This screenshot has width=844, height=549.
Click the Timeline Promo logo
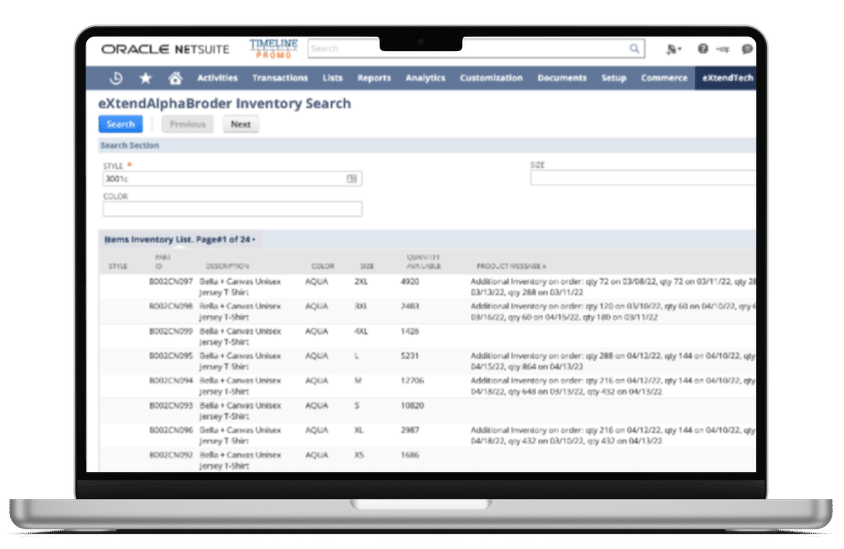click(273, 48)
